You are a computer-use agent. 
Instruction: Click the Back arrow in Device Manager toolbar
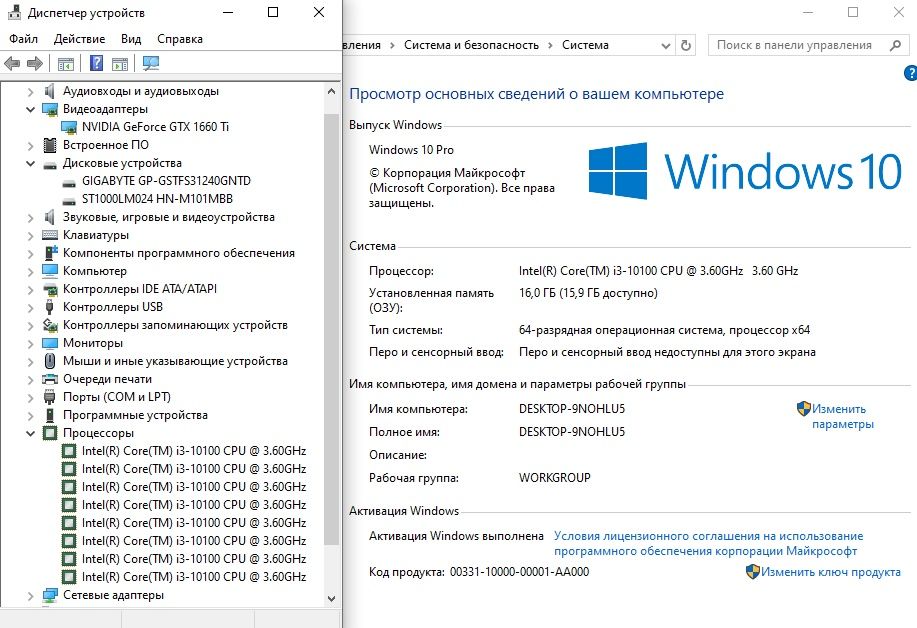click(x=12, y=63)
